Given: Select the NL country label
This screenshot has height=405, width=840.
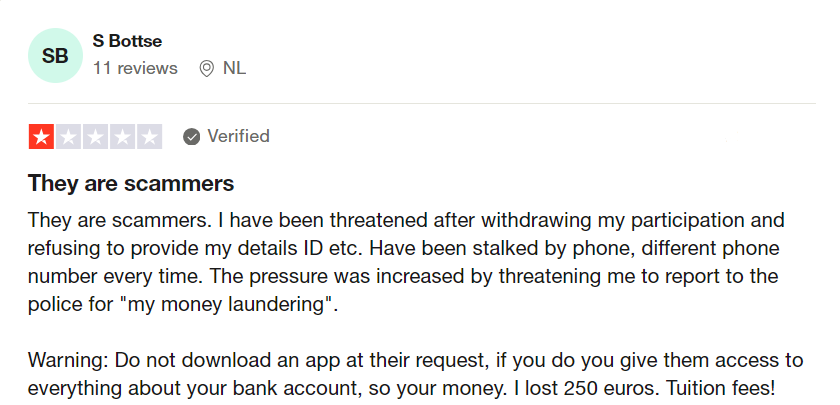Looking at the screenshot, I should (x=234, y=68).
